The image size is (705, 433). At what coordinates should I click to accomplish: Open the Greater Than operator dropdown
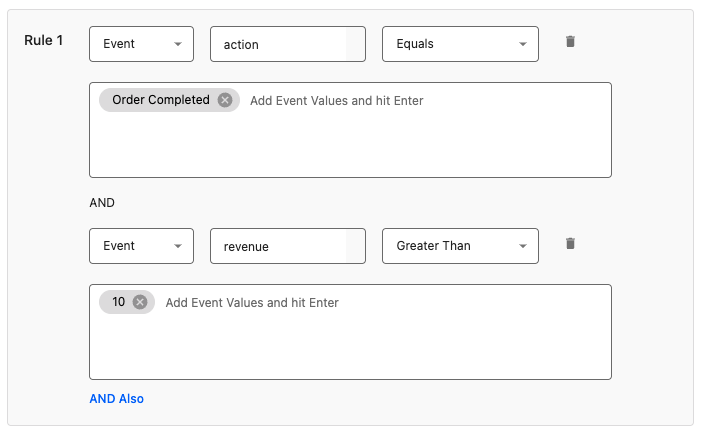click(460, 246)
